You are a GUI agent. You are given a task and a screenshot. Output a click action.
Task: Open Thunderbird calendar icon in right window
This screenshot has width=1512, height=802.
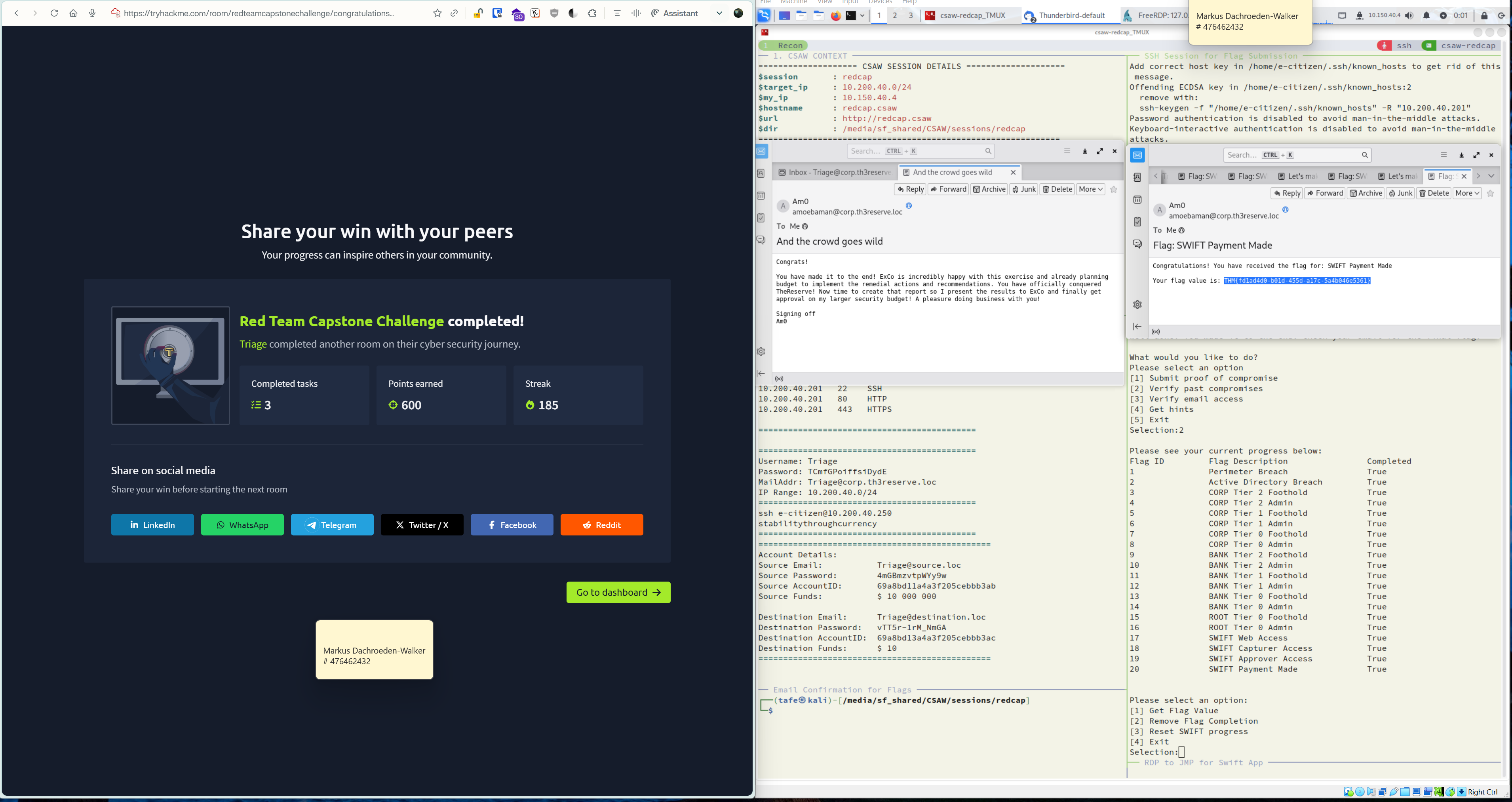click(1137, 200)
